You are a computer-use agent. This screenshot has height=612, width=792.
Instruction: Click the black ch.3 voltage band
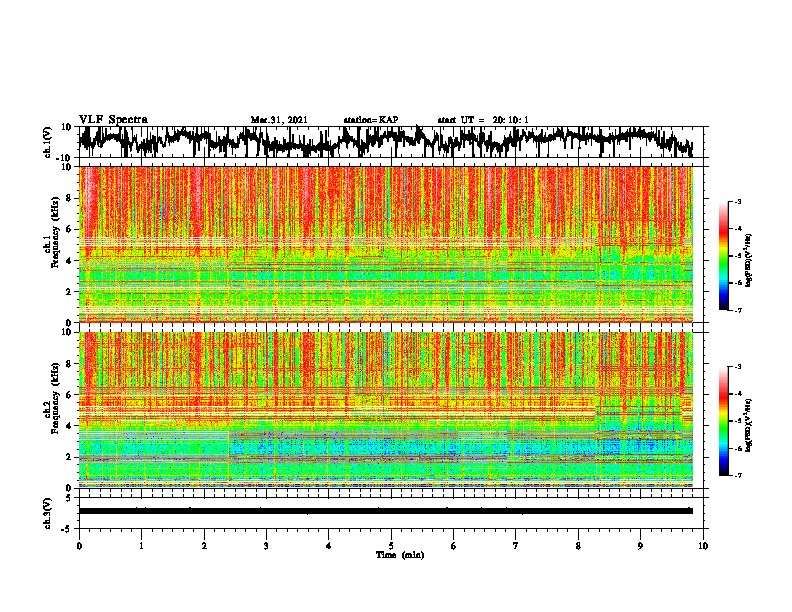[x=385, y=511]
